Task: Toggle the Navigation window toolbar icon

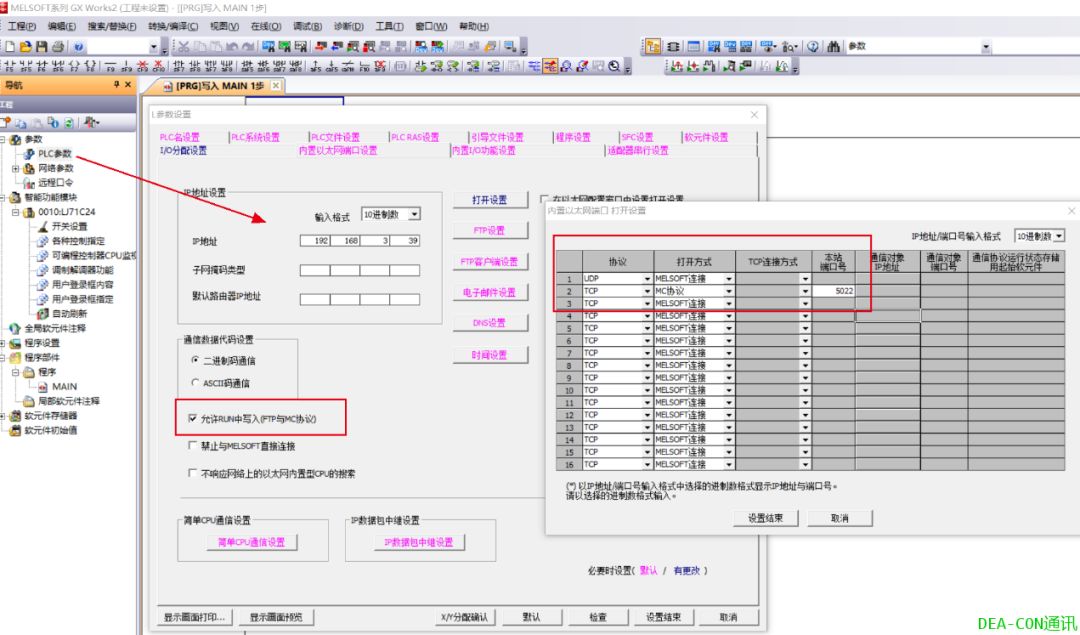Action: [x=652, y=47]
